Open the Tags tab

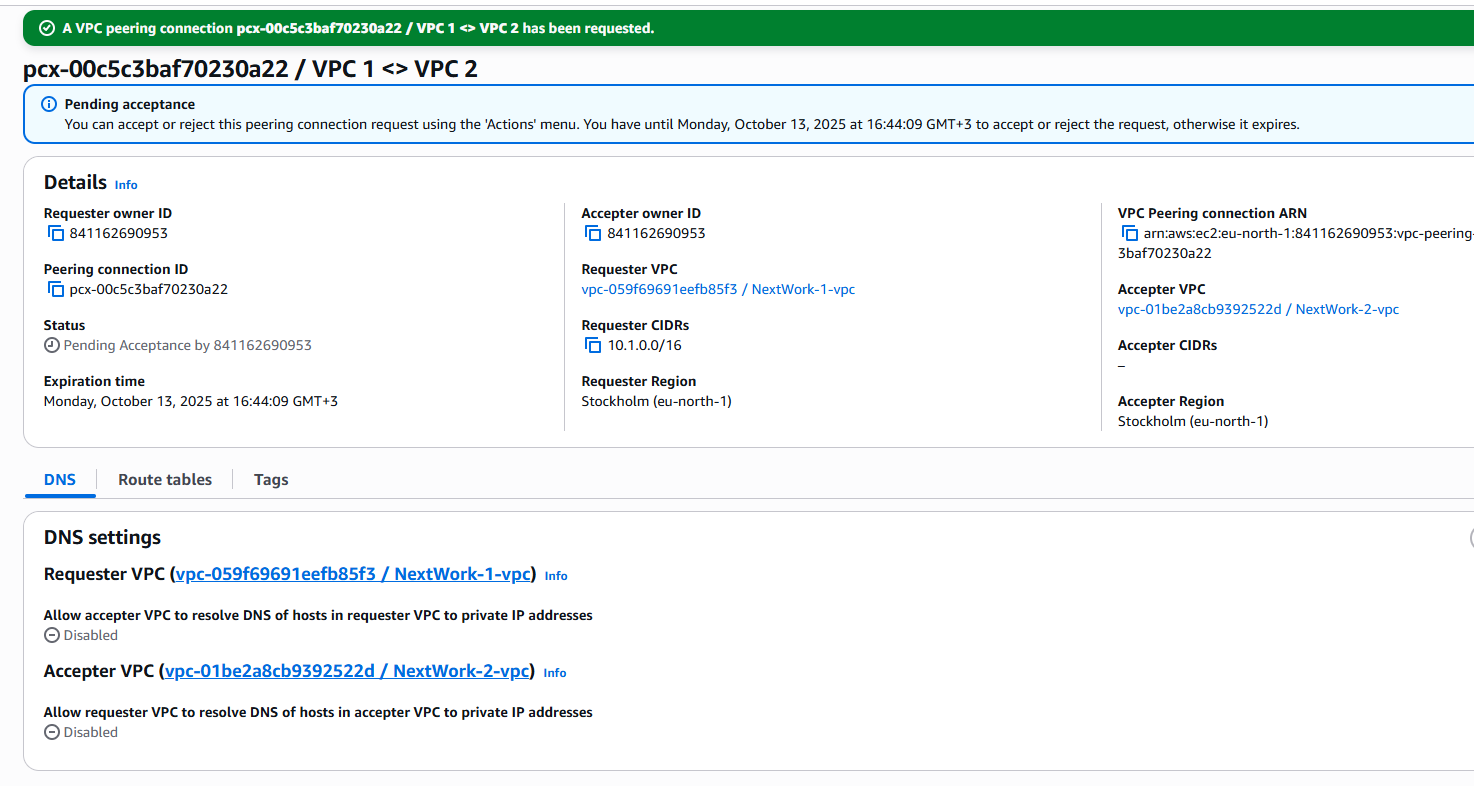271,480
